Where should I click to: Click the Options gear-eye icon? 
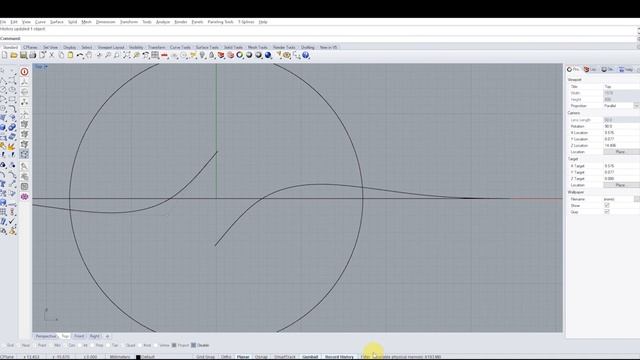287,55
